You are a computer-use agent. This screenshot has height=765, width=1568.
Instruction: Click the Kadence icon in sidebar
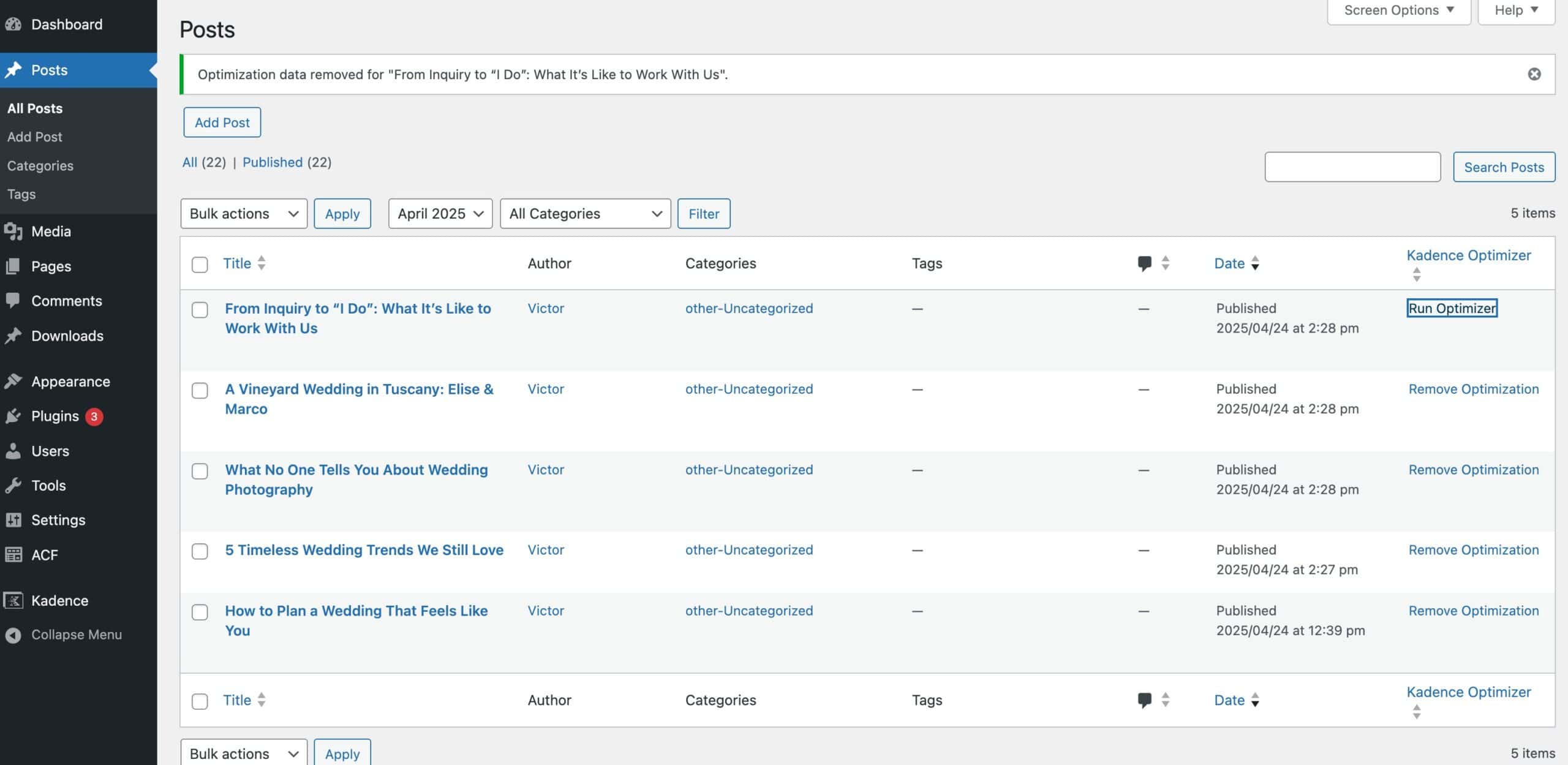pyautogui.click(x=13, y=601)
